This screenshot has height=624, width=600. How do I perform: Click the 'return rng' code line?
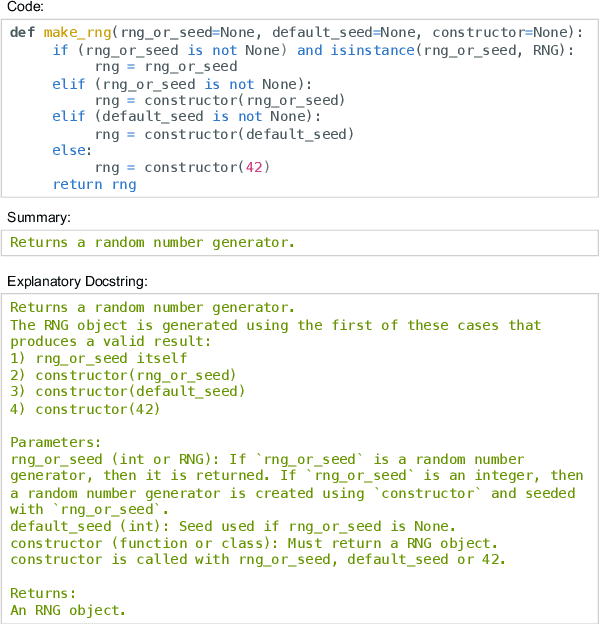94,184
